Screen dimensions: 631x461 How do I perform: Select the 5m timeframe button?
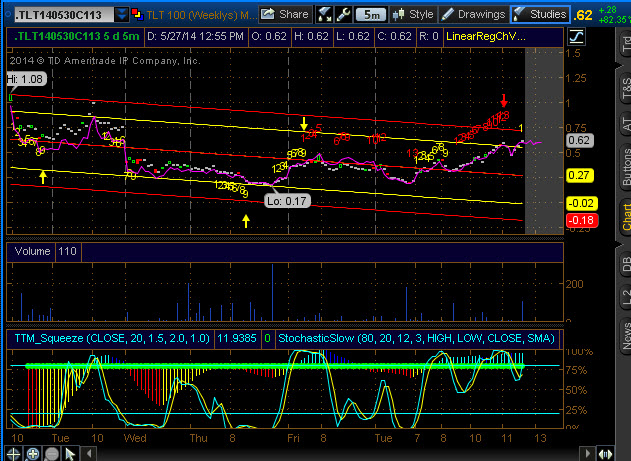coord(371,15)
